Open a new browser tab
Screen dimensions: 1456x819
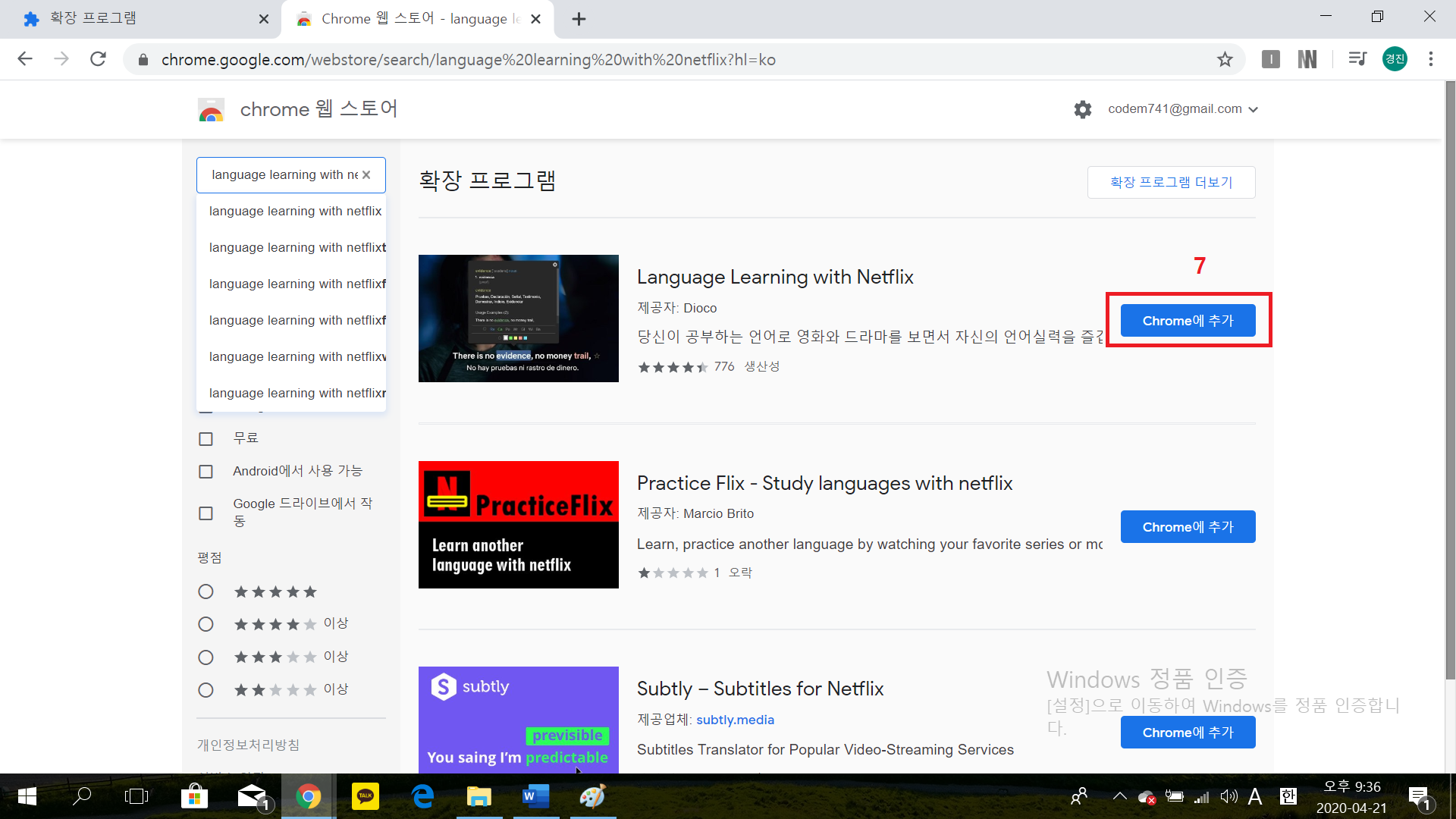click(579, 19)
